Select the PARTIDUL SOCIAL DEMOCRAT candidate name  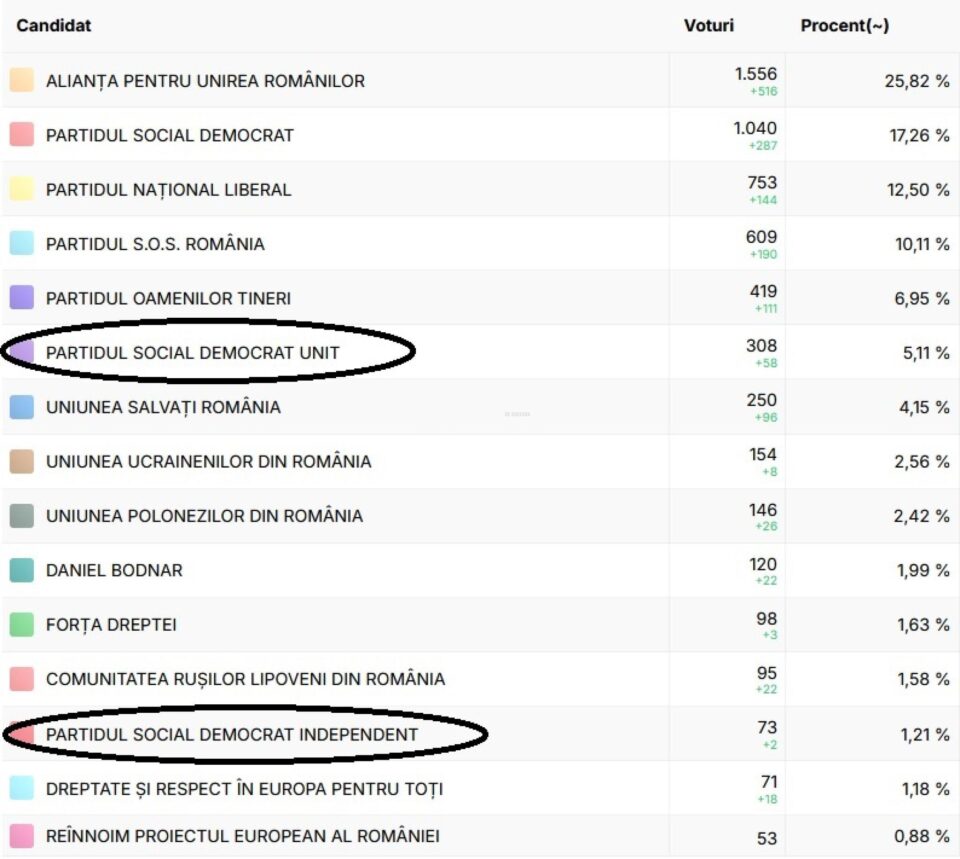tap(170, 135)
